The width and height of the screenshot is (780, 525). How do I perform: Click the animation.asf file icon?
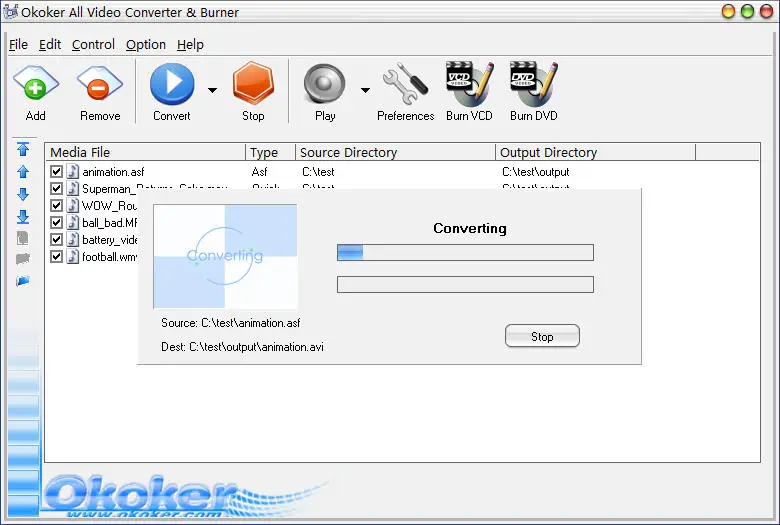click(73, 171)
